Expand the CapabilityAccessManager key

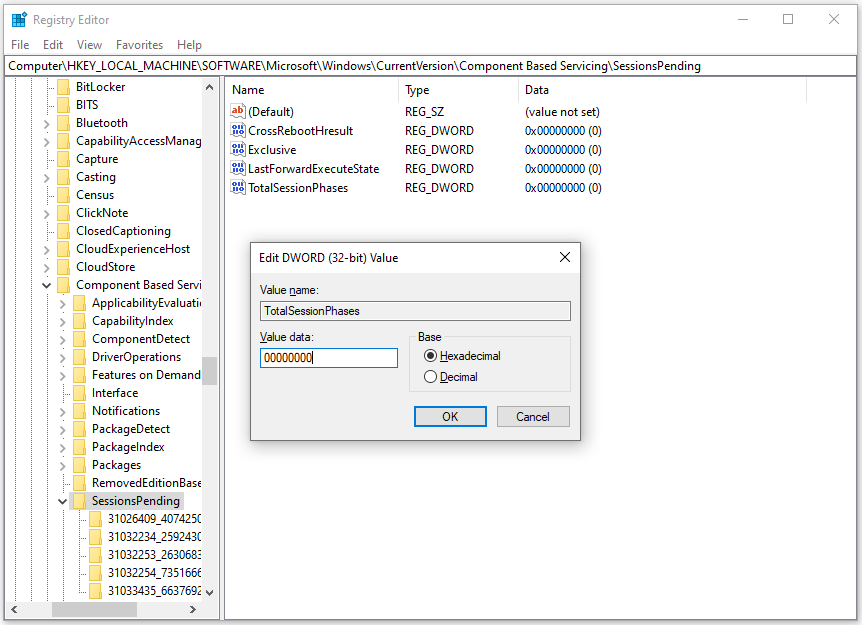(47, 142)
